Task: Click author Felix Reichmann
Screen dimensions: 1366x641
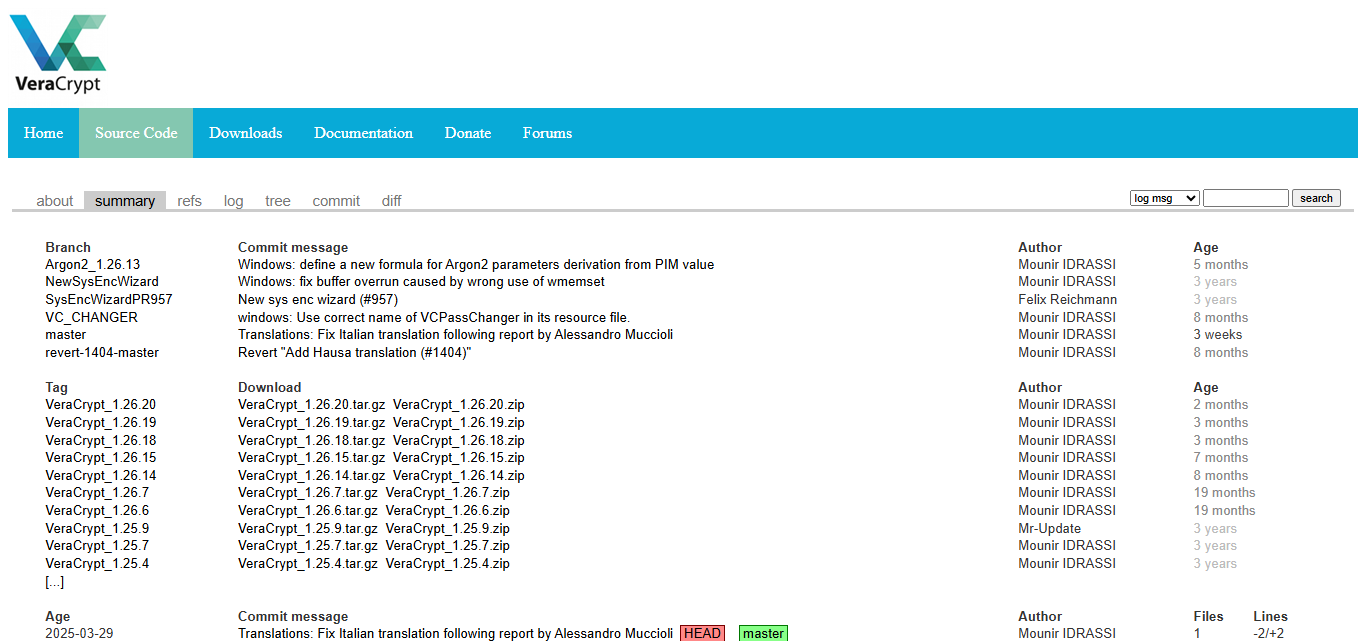Action: [x=1067, y=299]
